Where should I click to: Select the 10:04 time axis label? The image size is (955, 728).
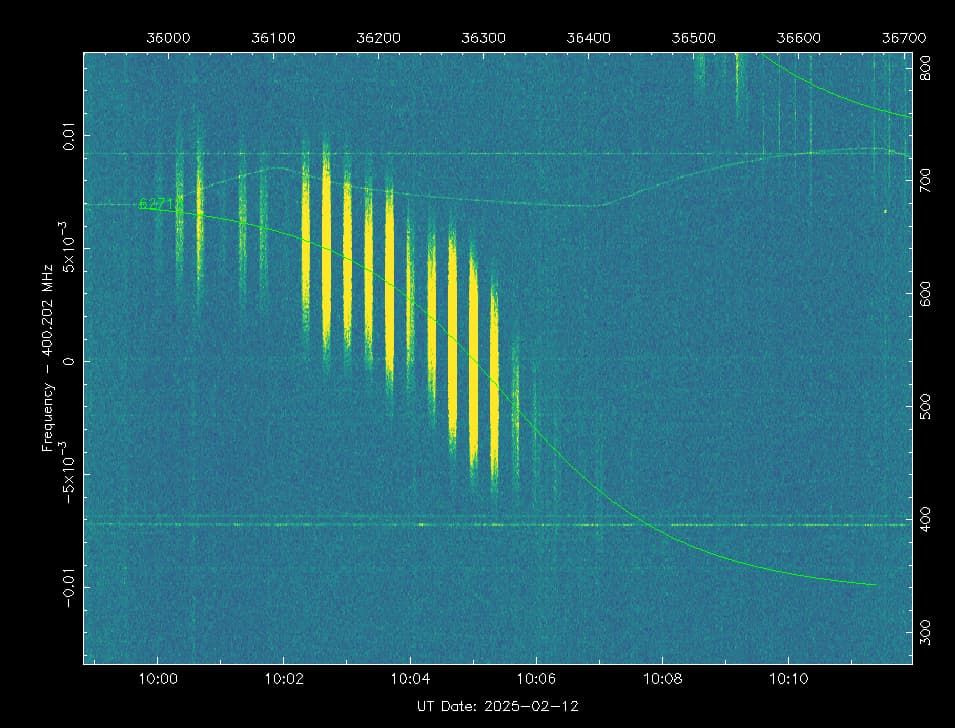(410, 679)
